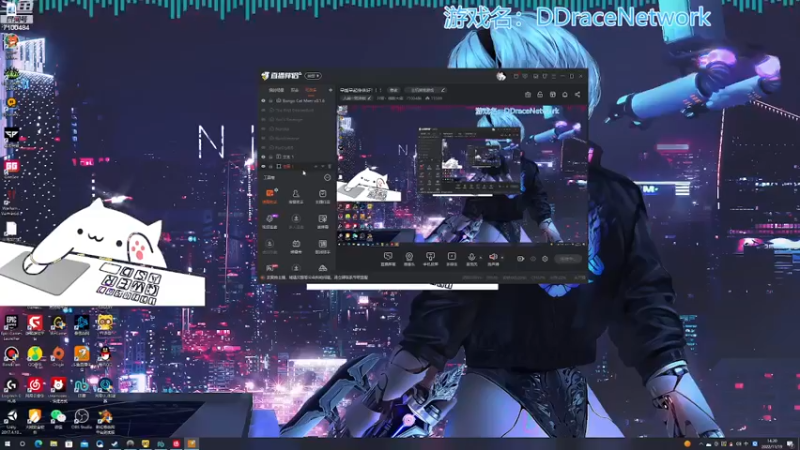Click the bell notification icon in app header
The image size is (800, 450).
coord(565,94)
